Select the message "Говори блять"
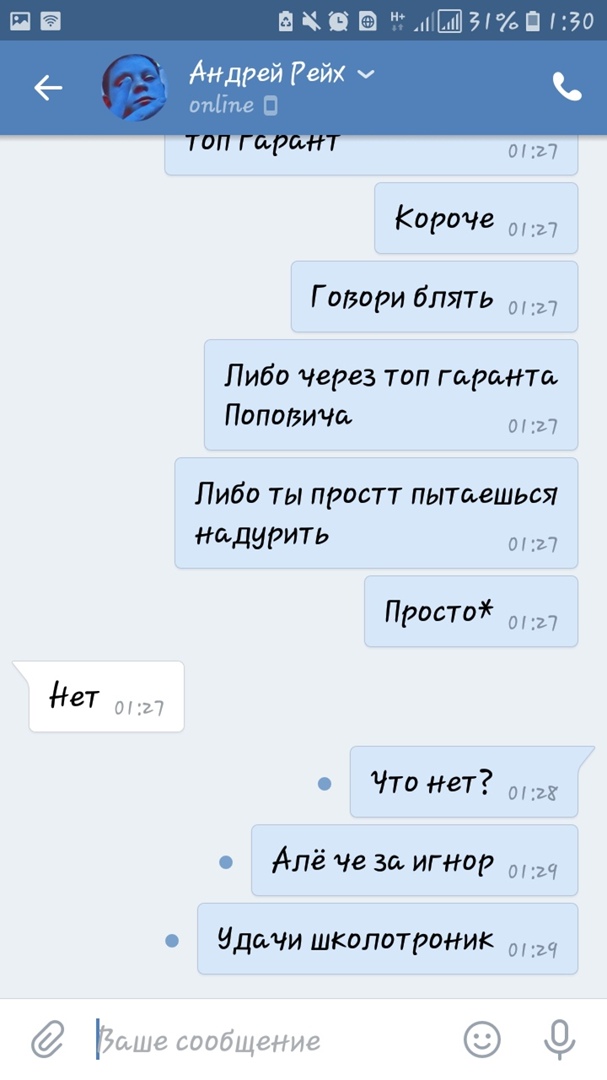 434,297
